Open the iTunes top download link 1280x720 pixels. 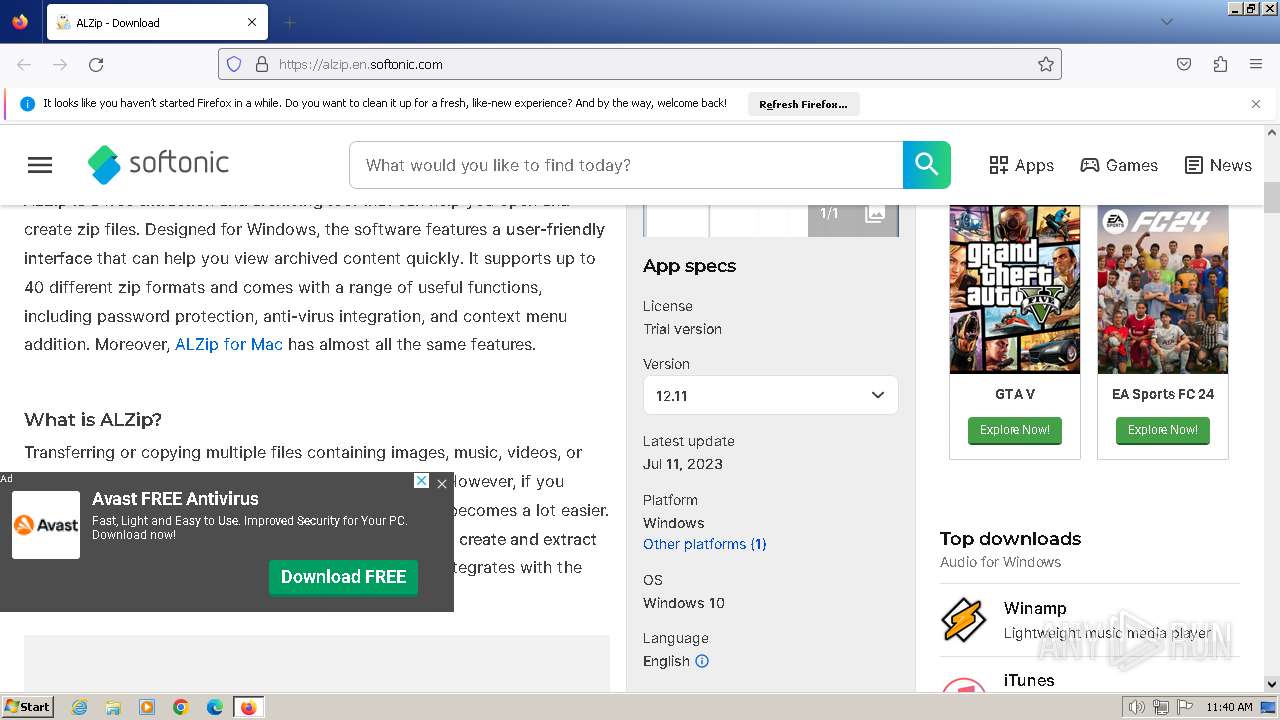(1029, 681)
